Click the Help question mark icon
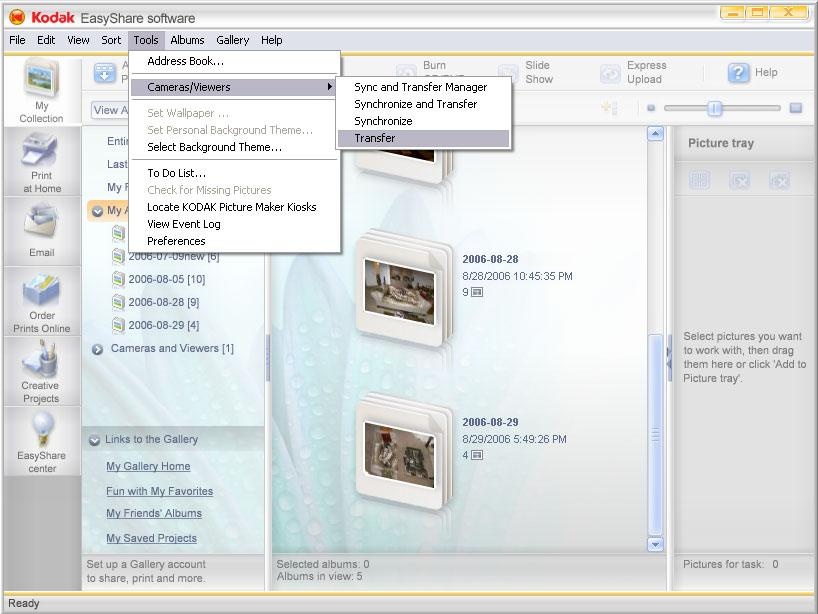Viewport: 818px width, 614px height. [738, 73]
